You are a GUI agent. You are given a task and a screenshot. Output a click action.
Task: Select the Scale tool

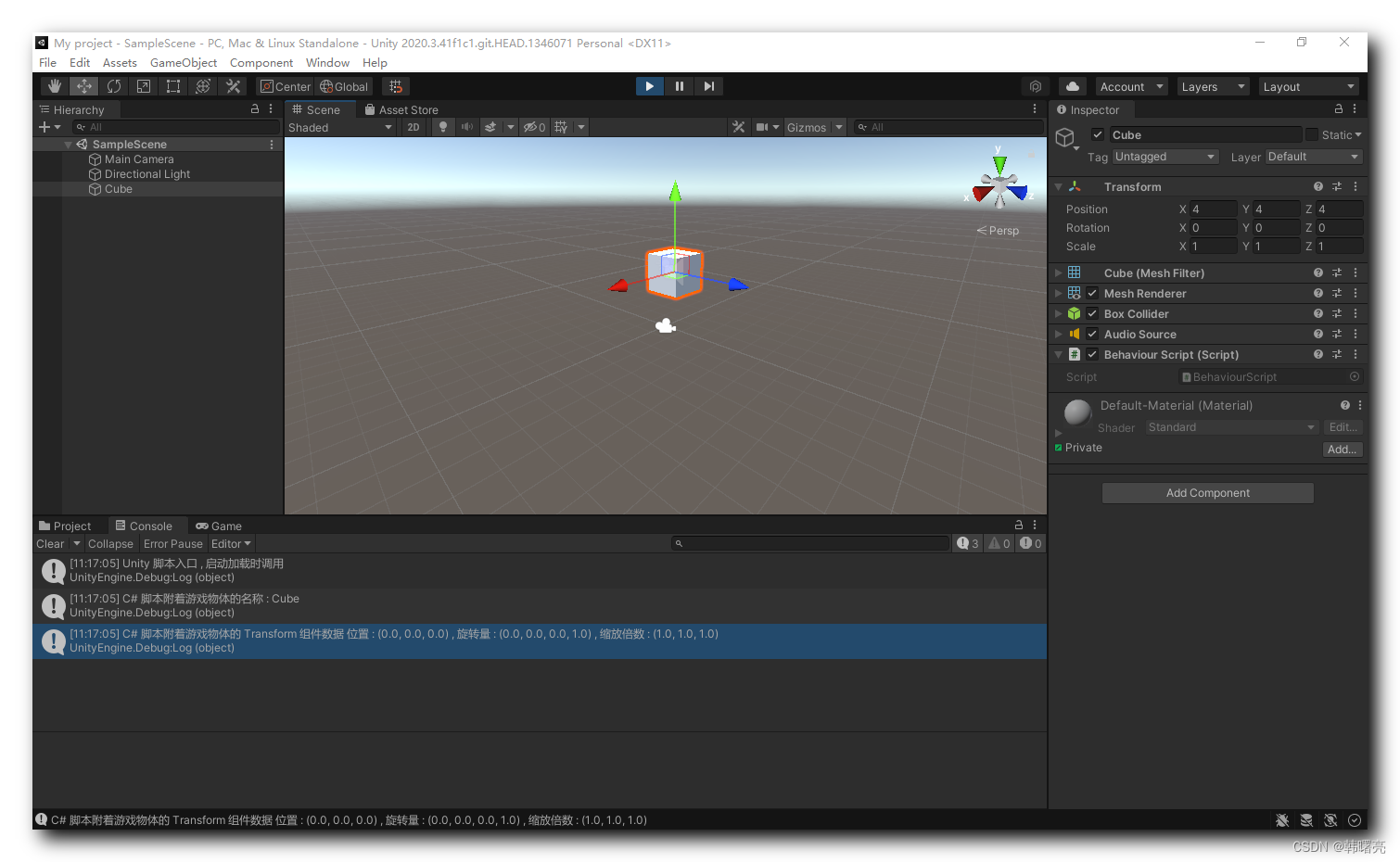tap(143, 85)
